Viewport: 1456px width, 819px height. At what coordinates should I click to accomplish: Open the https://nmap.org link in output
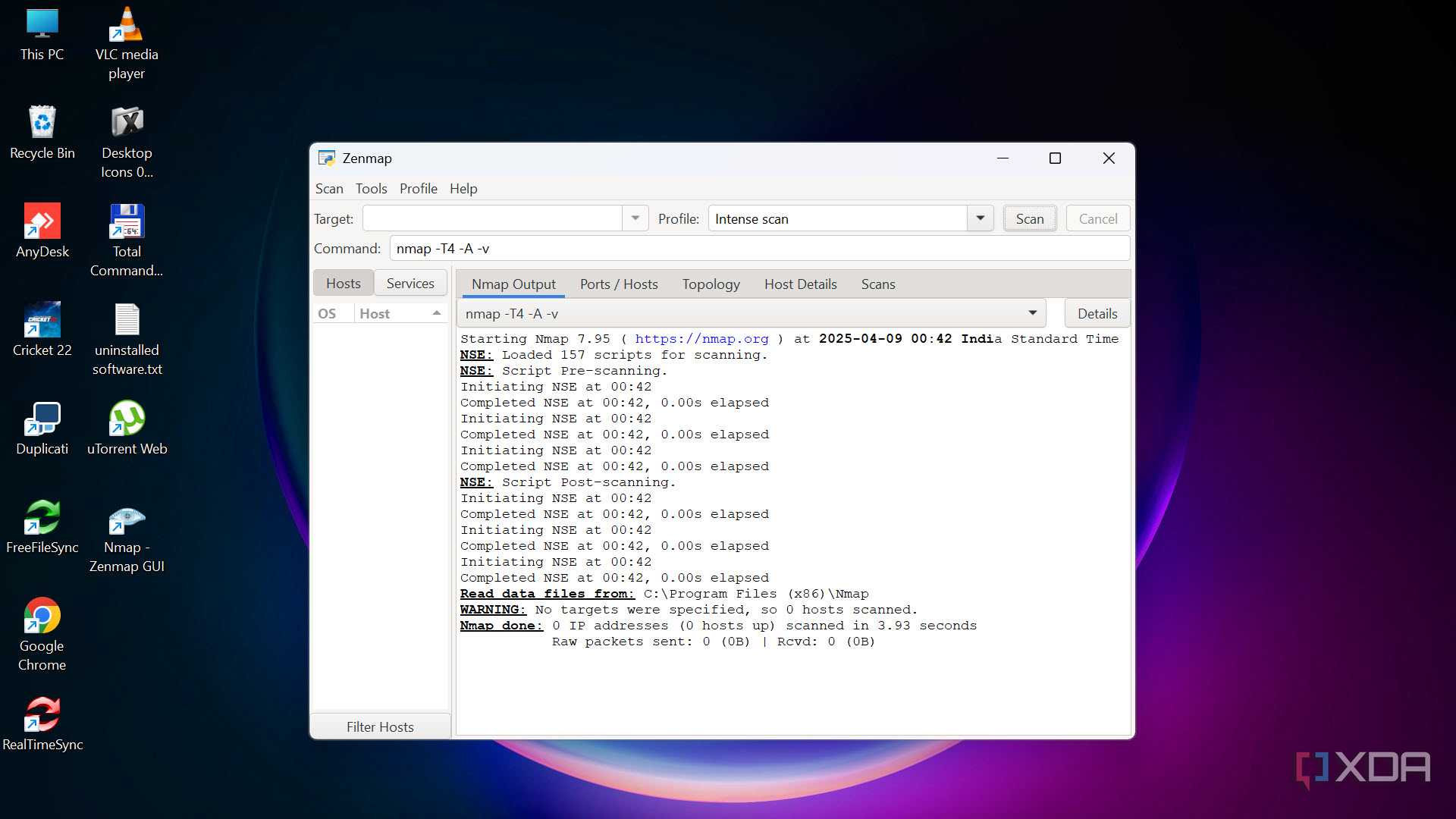701,339
